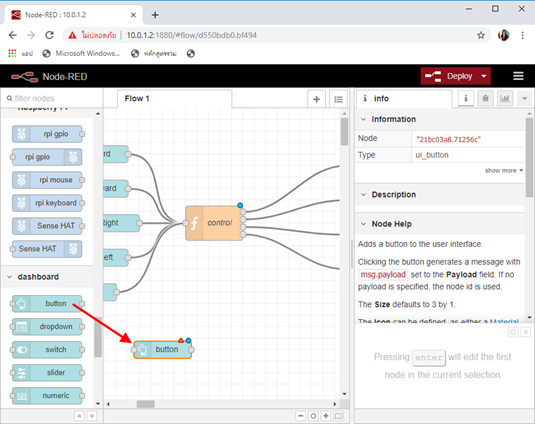The width and height of the screenshot is (535, 424).
Task: Open the info sidebar tab
Action: click(404, 99)
